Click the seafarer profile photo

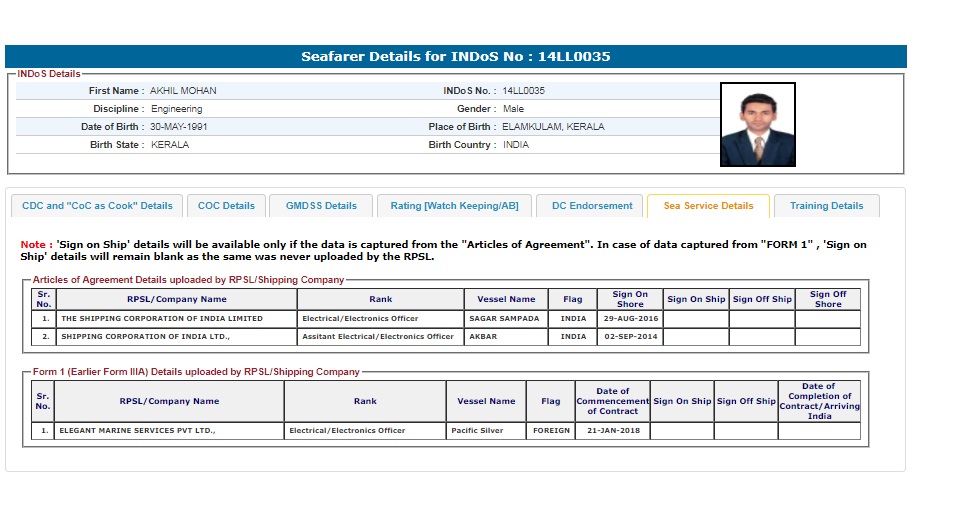tap(757, 124)
